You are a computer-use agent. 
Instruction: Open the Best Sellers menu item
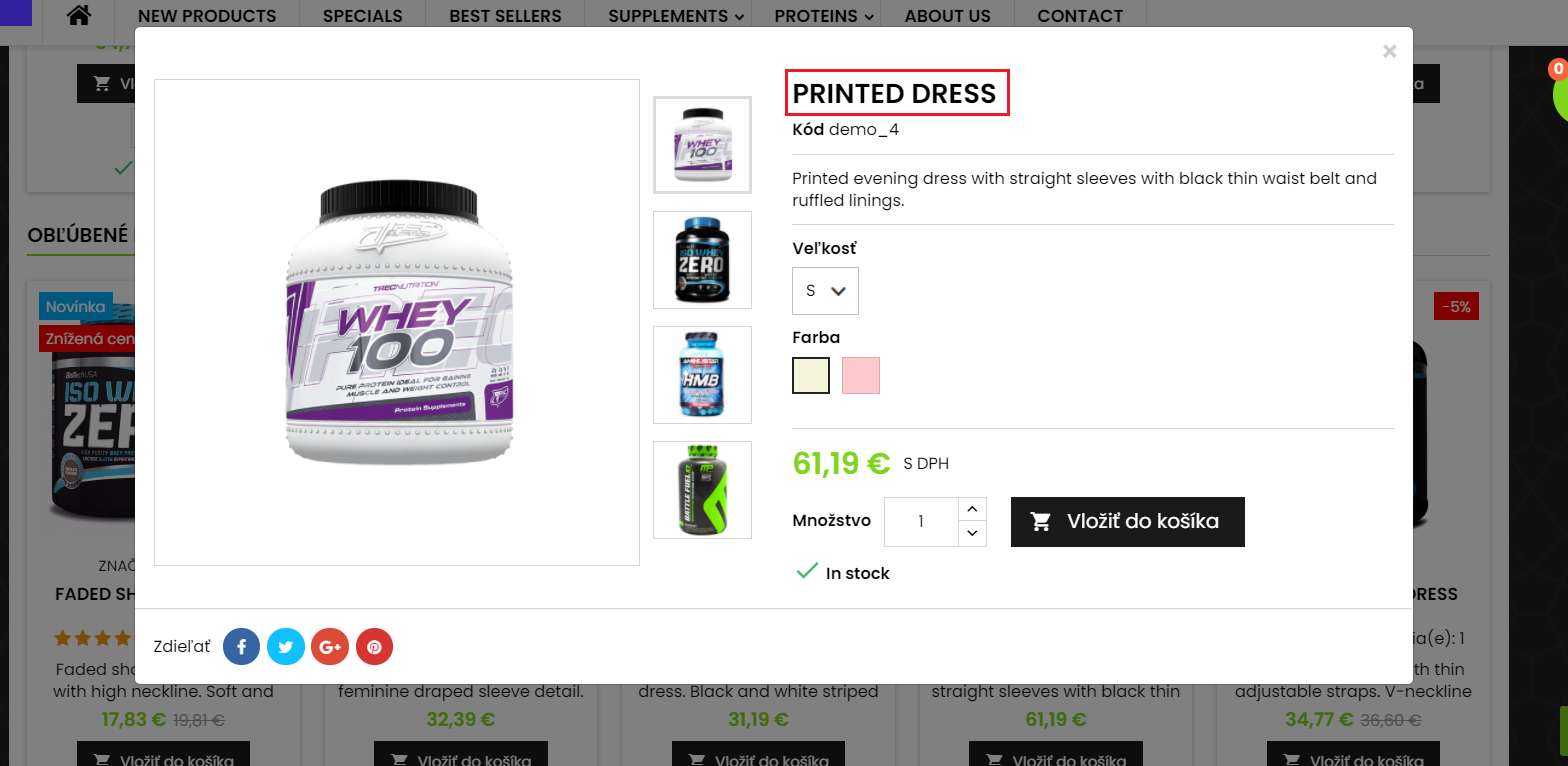[x=505, y=16]
